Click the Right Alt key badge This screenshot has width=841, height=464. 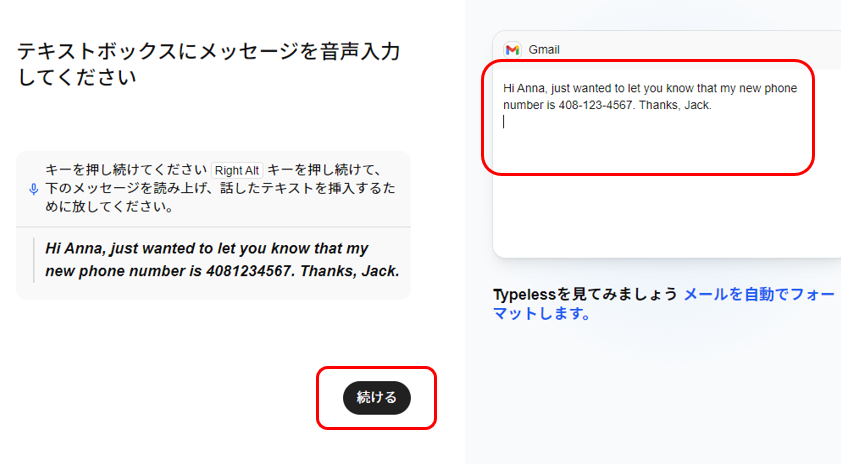coord(237,170)
